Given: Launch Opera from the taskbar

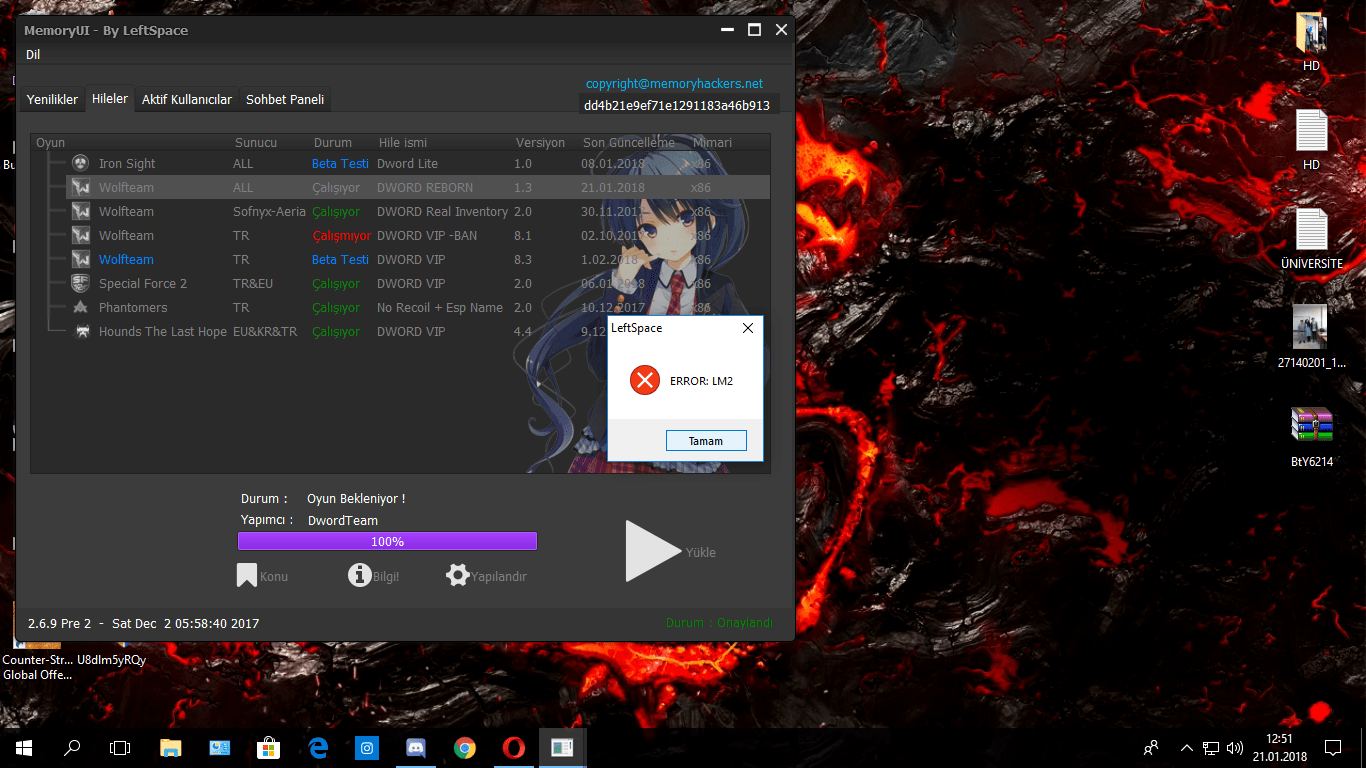Looking at the screenshot, I should tap(513, 747).
